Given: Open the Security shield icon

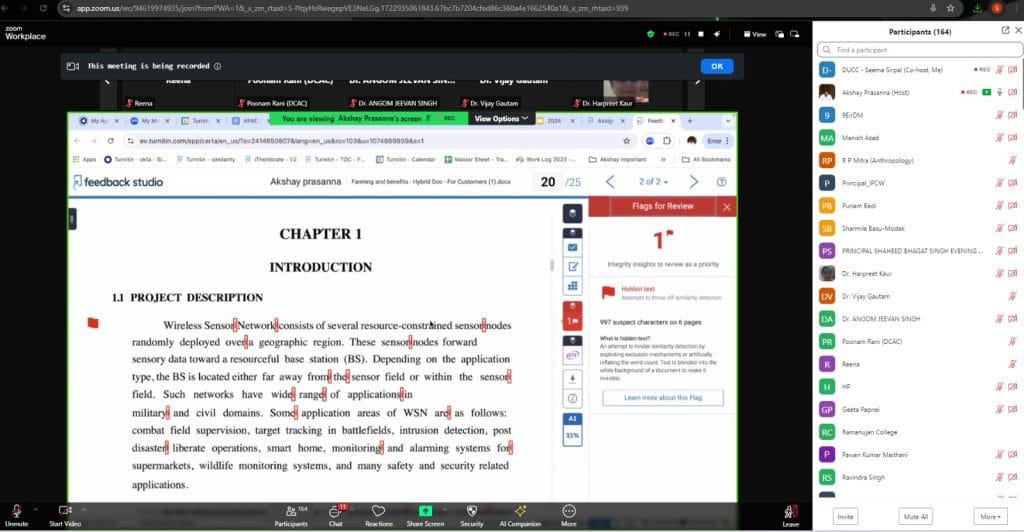Looking at the screenshot, I should (x=471, y=511).
